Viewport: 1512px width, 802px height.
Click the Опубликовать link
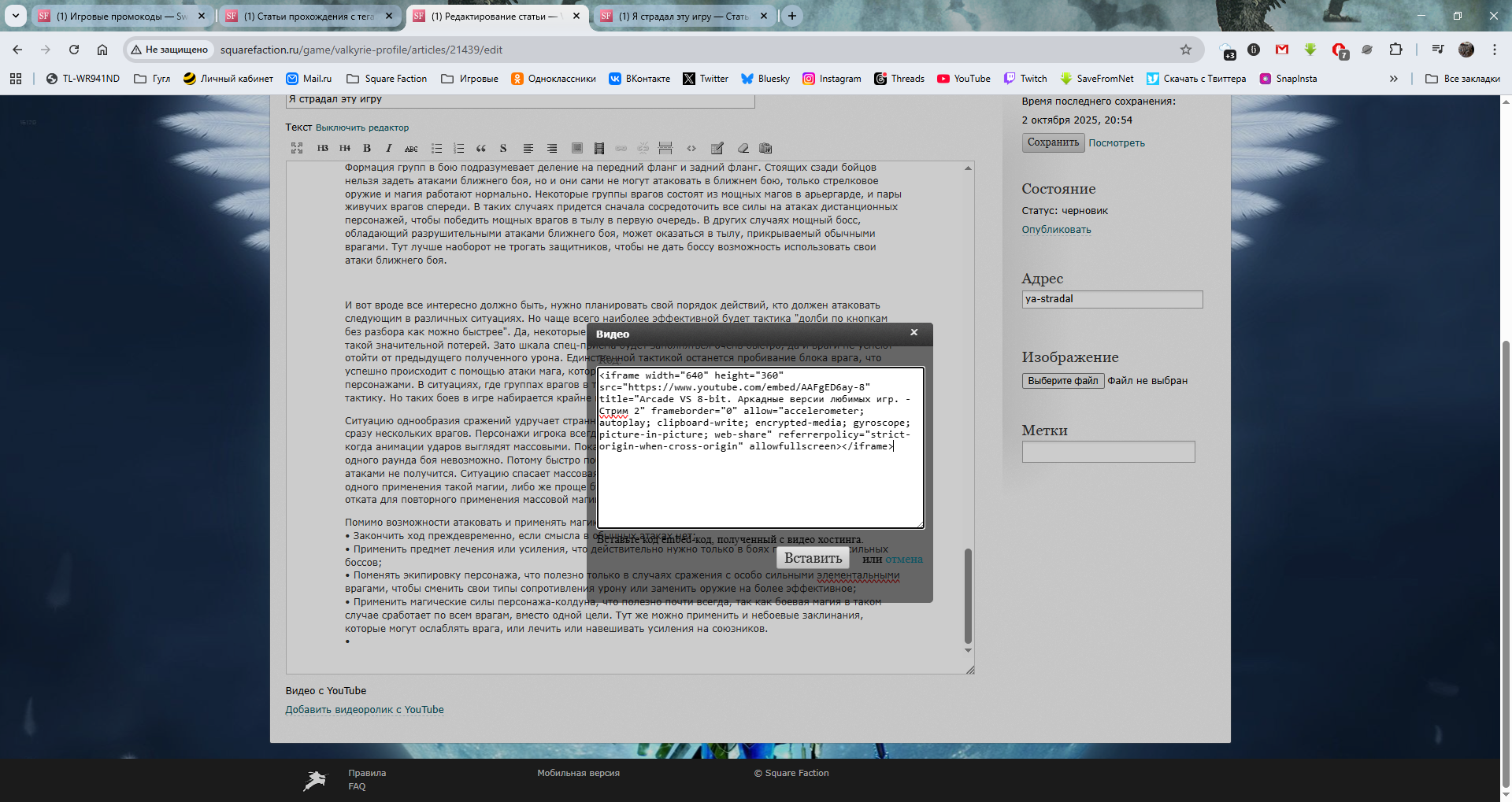point(1056,230)
